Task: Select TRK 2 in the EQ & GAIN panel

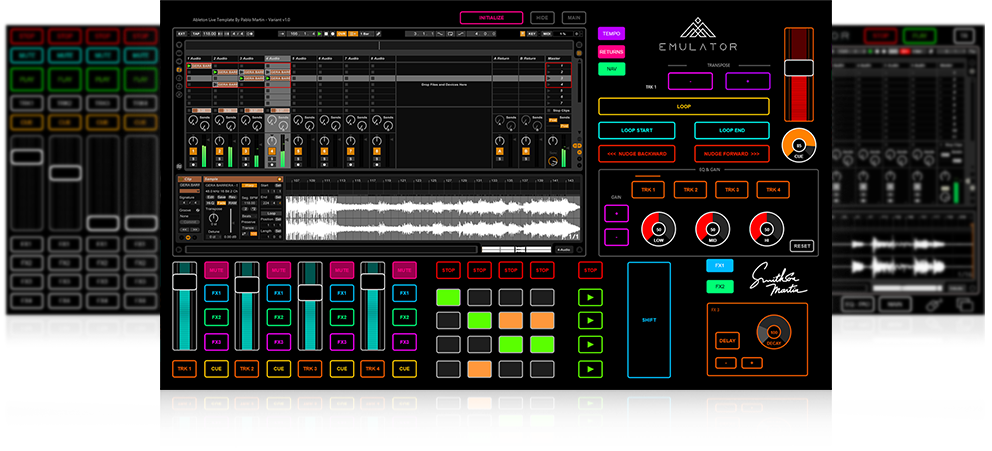Action: (690, 190)
